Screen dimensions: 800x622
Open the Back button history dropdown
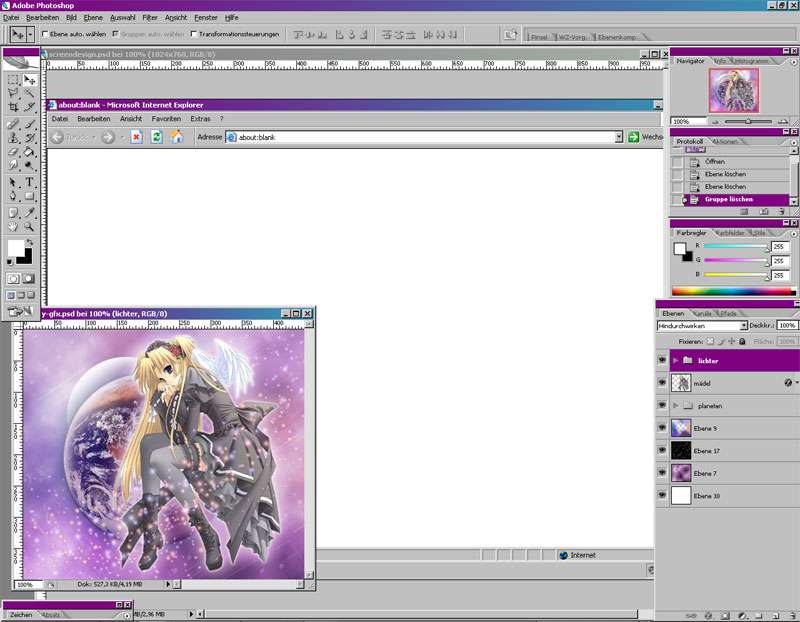tap(94, 137)
